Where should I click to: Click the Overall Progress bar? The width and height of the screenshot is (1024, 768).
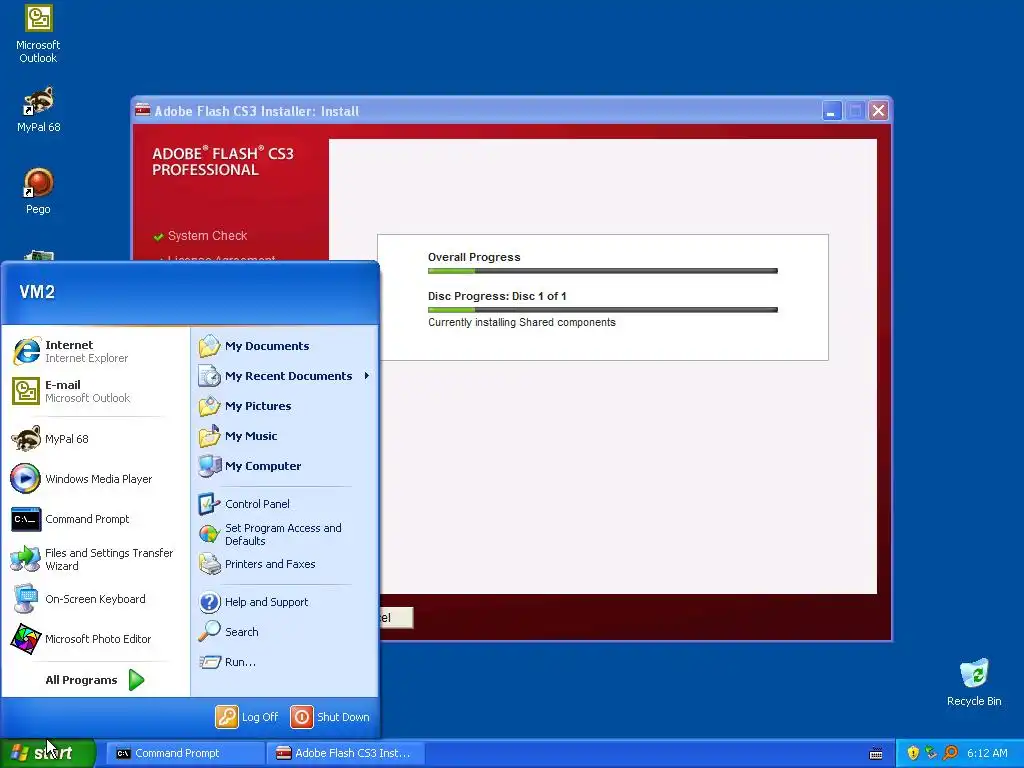(603, 270)
